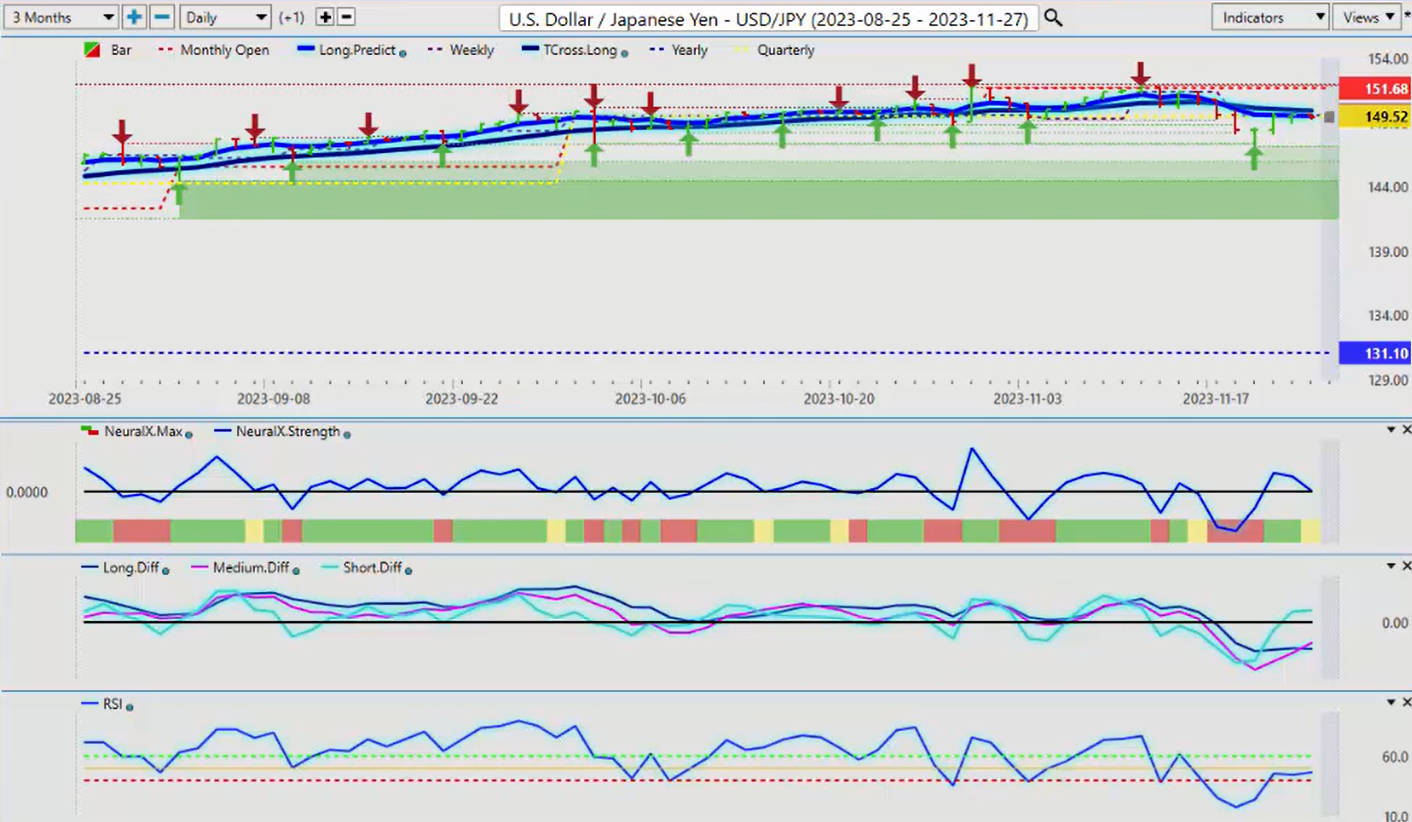Click the Yearly legend label

coord(690,50)
